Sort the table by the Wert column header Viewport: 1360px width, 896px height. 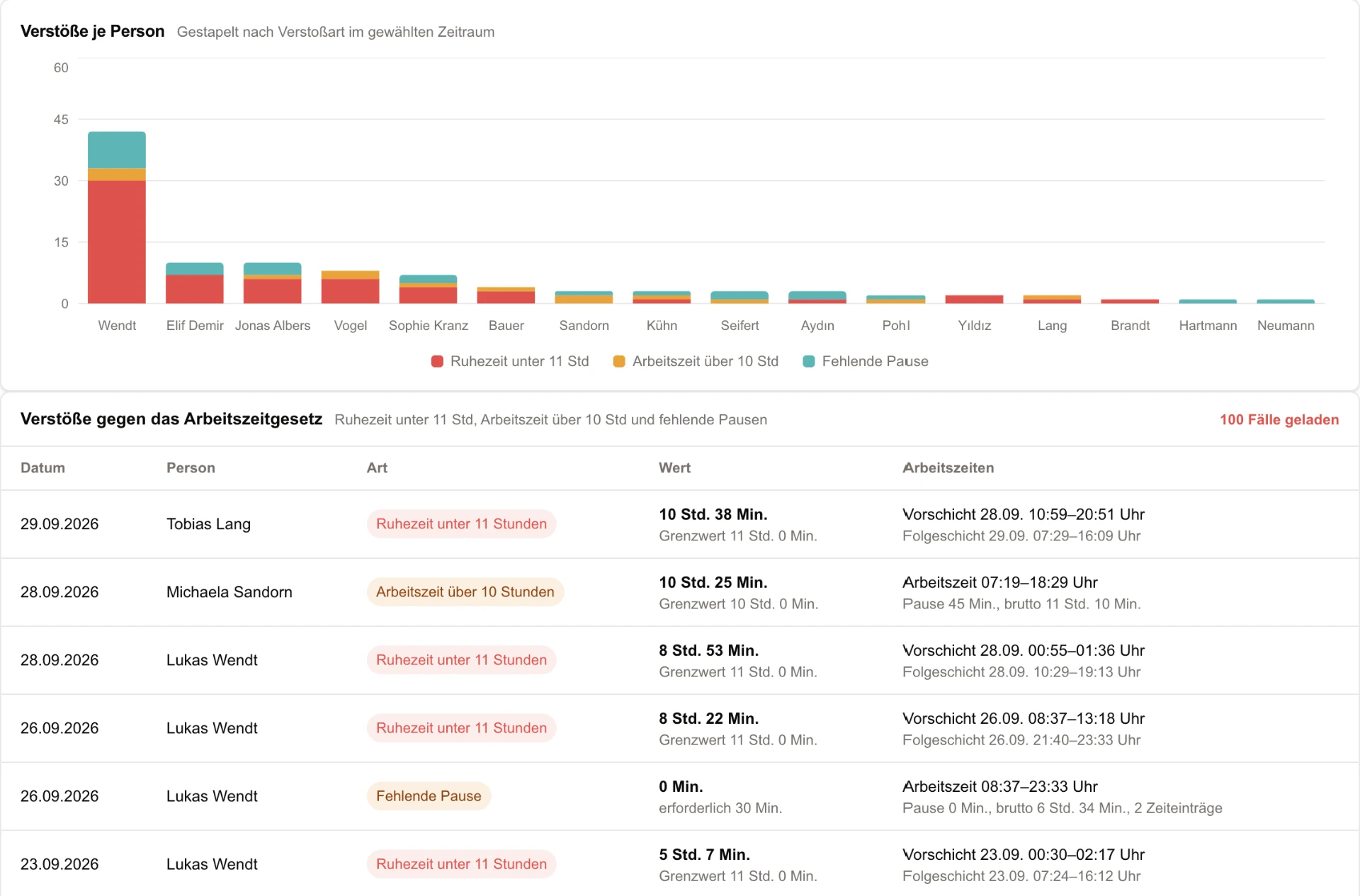674,467
